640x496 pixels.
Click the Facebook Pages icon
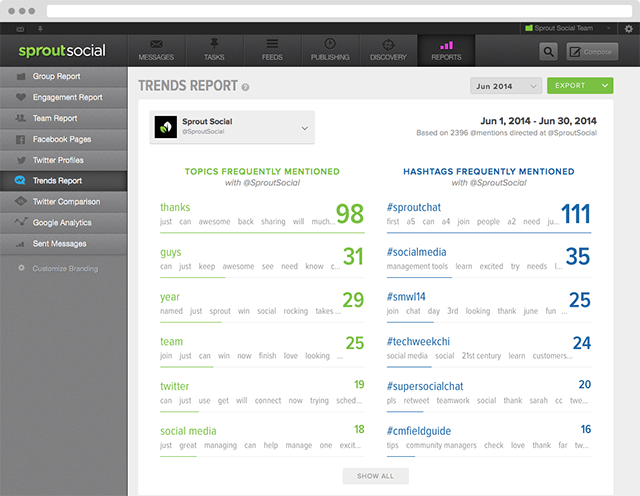[20, 140]
